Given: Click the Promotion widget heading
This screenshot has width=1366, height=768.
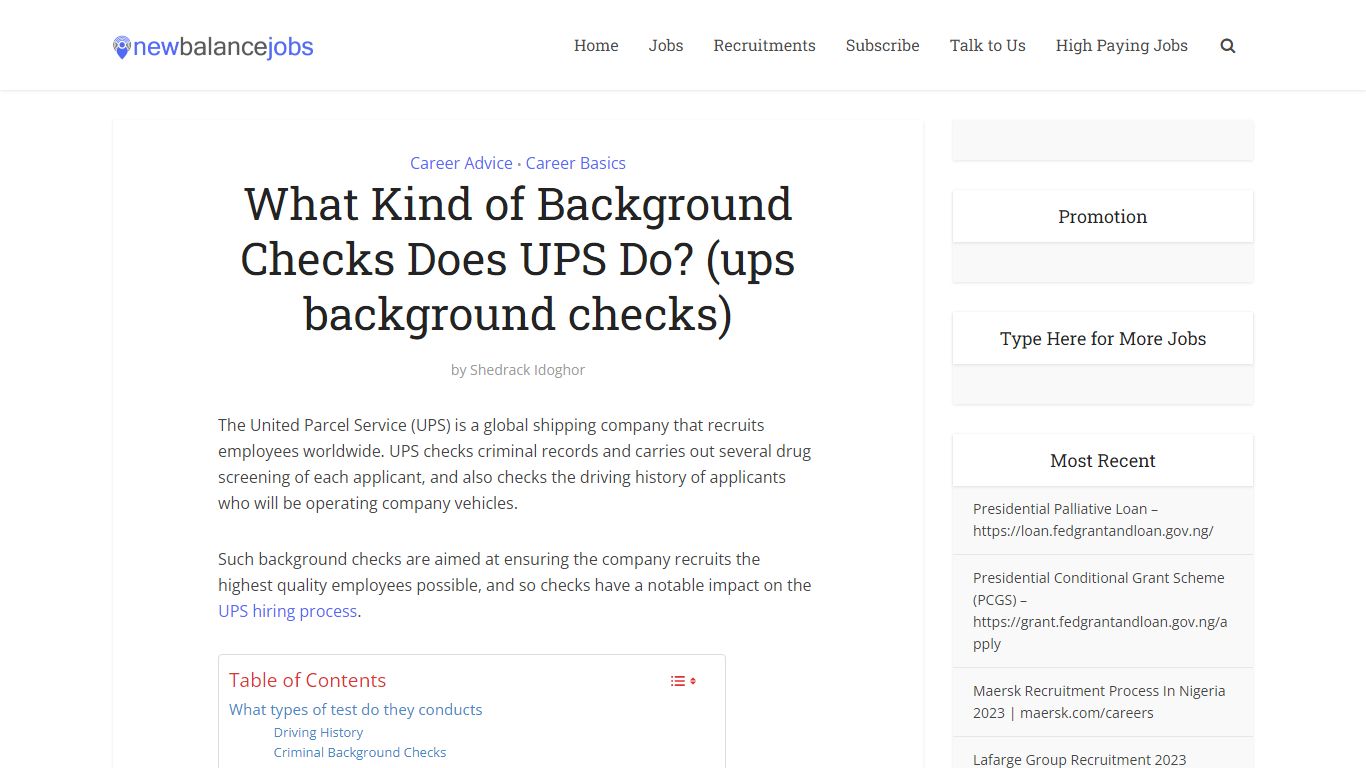Looking at the screenshot, I should [1102, 217].
